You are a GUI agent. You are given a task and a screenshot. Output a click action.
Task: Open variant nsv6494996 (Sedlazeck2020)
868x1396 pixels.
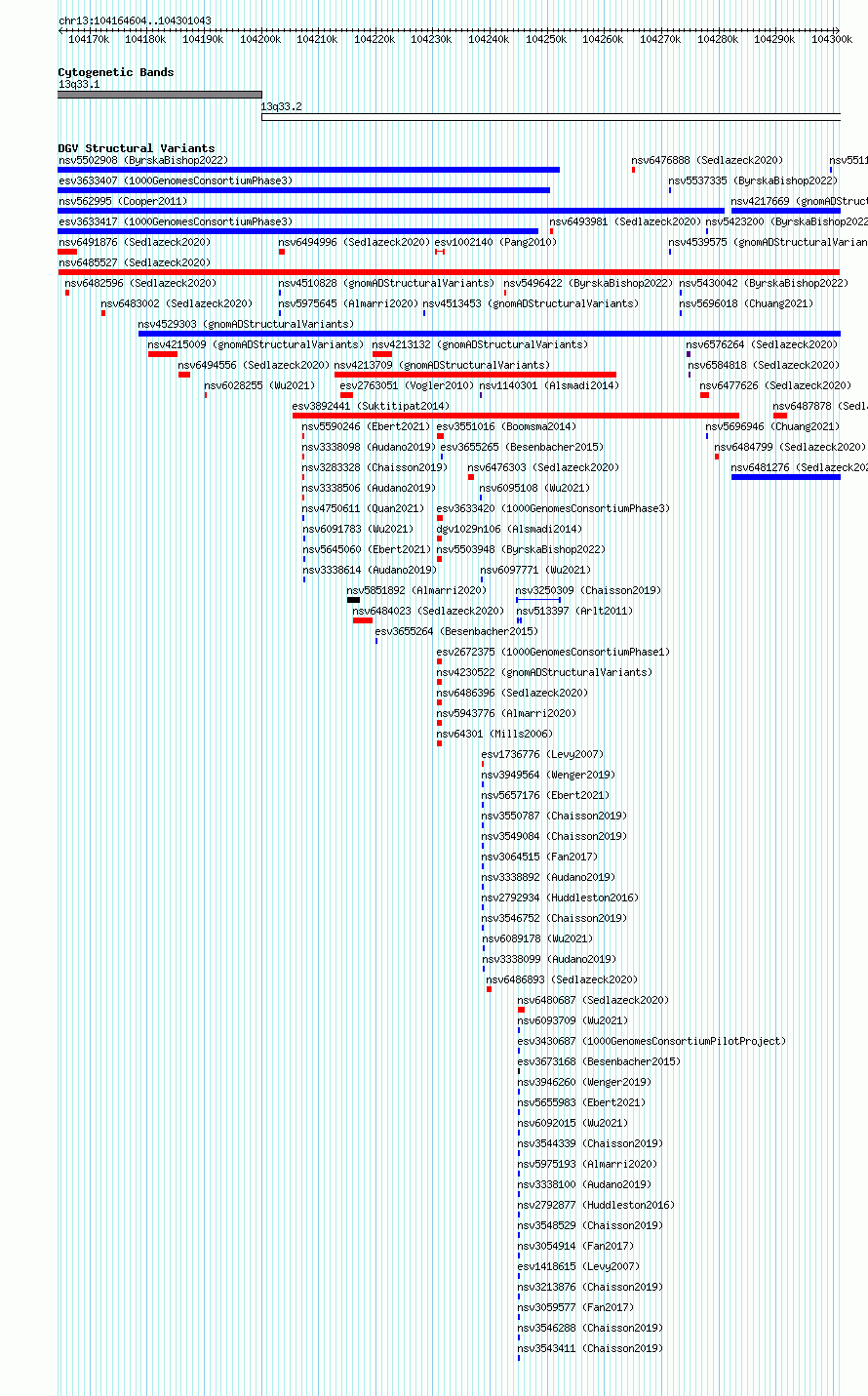(x=282, y=252)
